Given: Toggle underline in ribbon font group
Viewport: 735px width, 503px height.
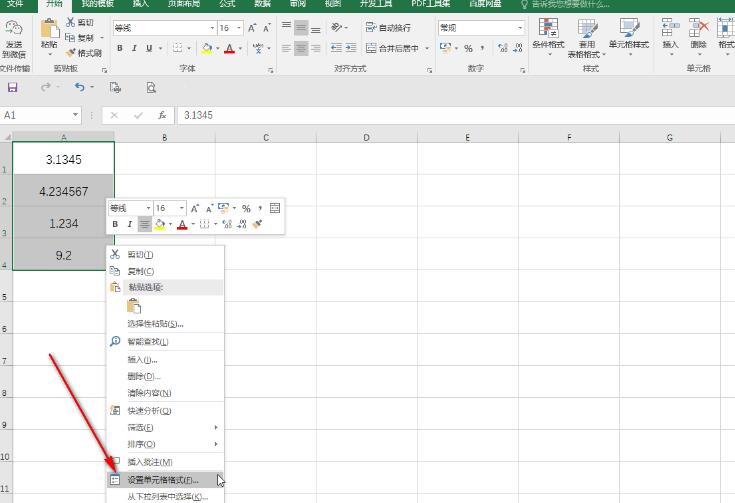Looking at the screenshot, I should pos(149,48).
